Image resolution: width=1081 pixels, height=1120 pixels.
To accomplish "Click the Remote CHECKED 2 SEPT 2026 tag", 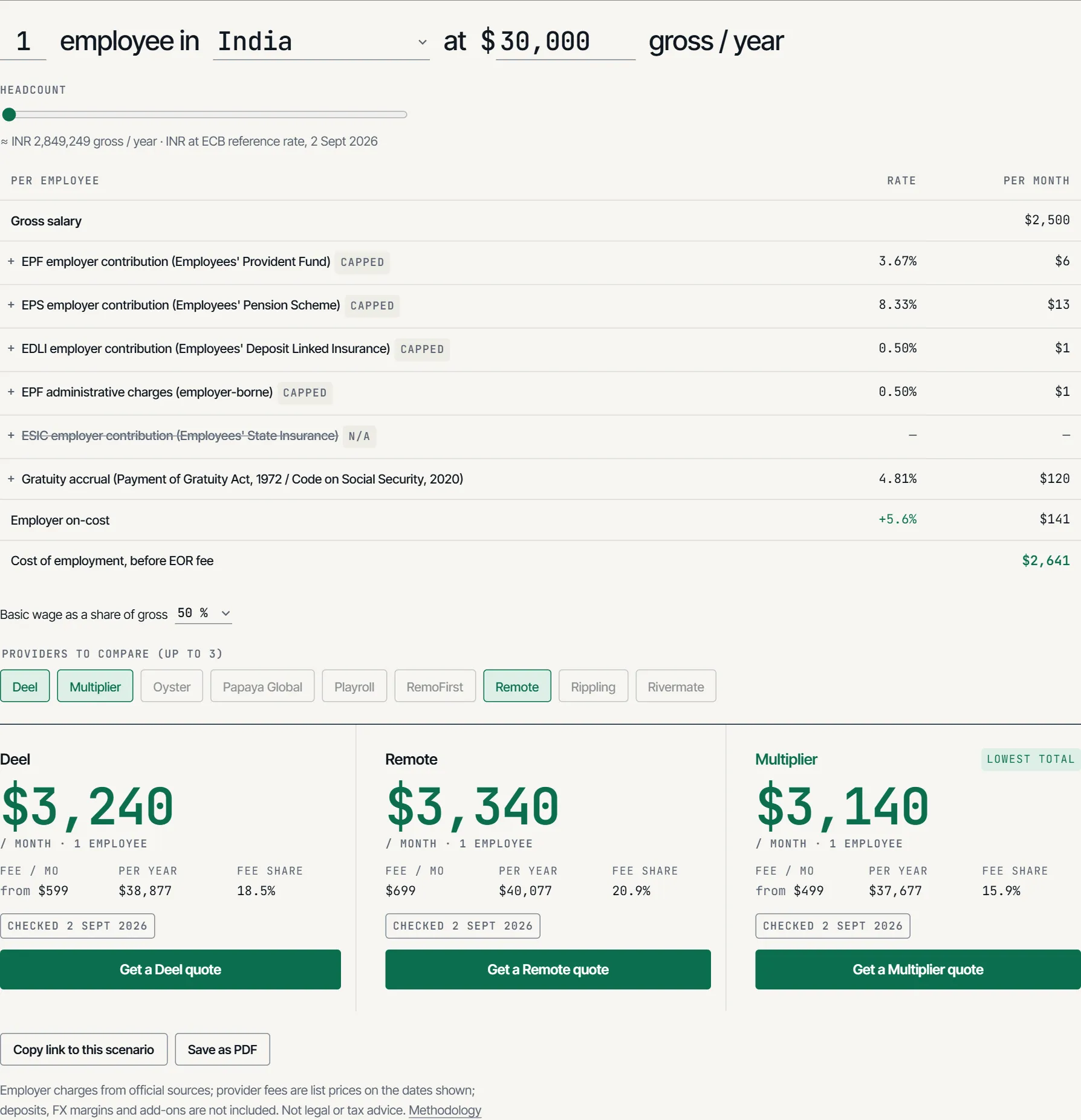I will 463,926.
